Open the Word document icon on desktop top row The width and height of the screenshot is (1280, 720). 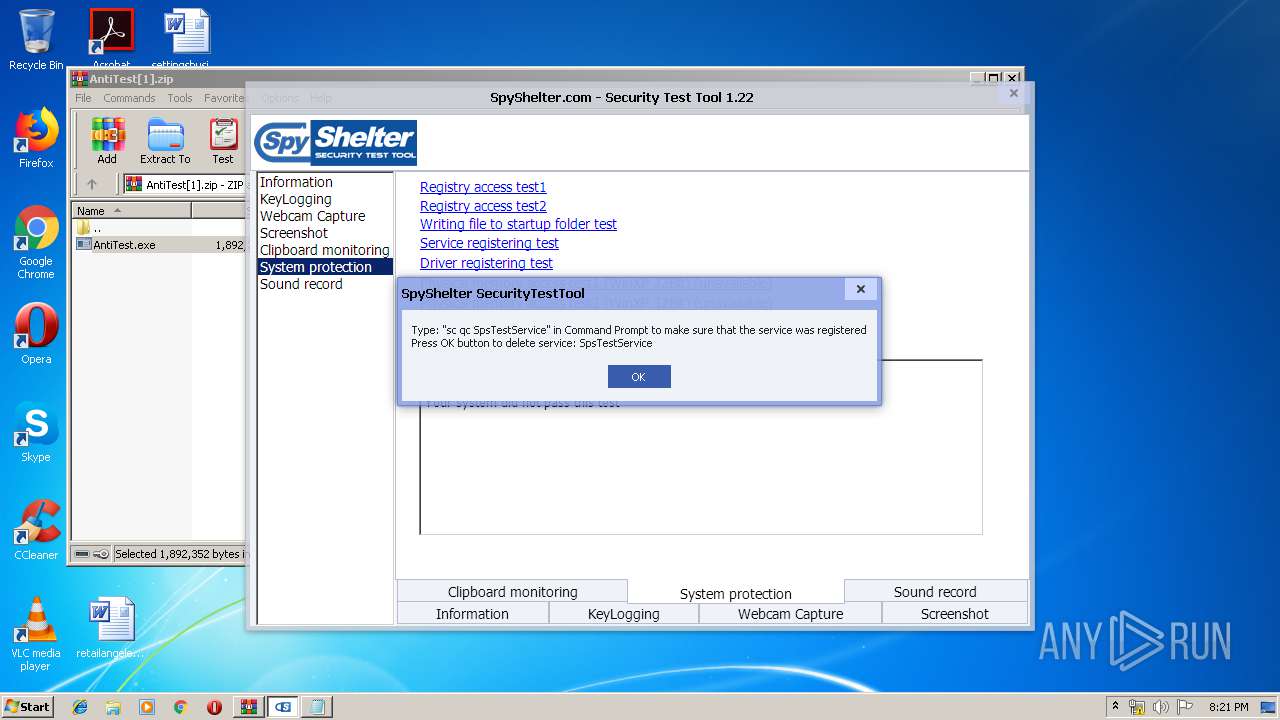pyautogui.click(x=187, y=38)
